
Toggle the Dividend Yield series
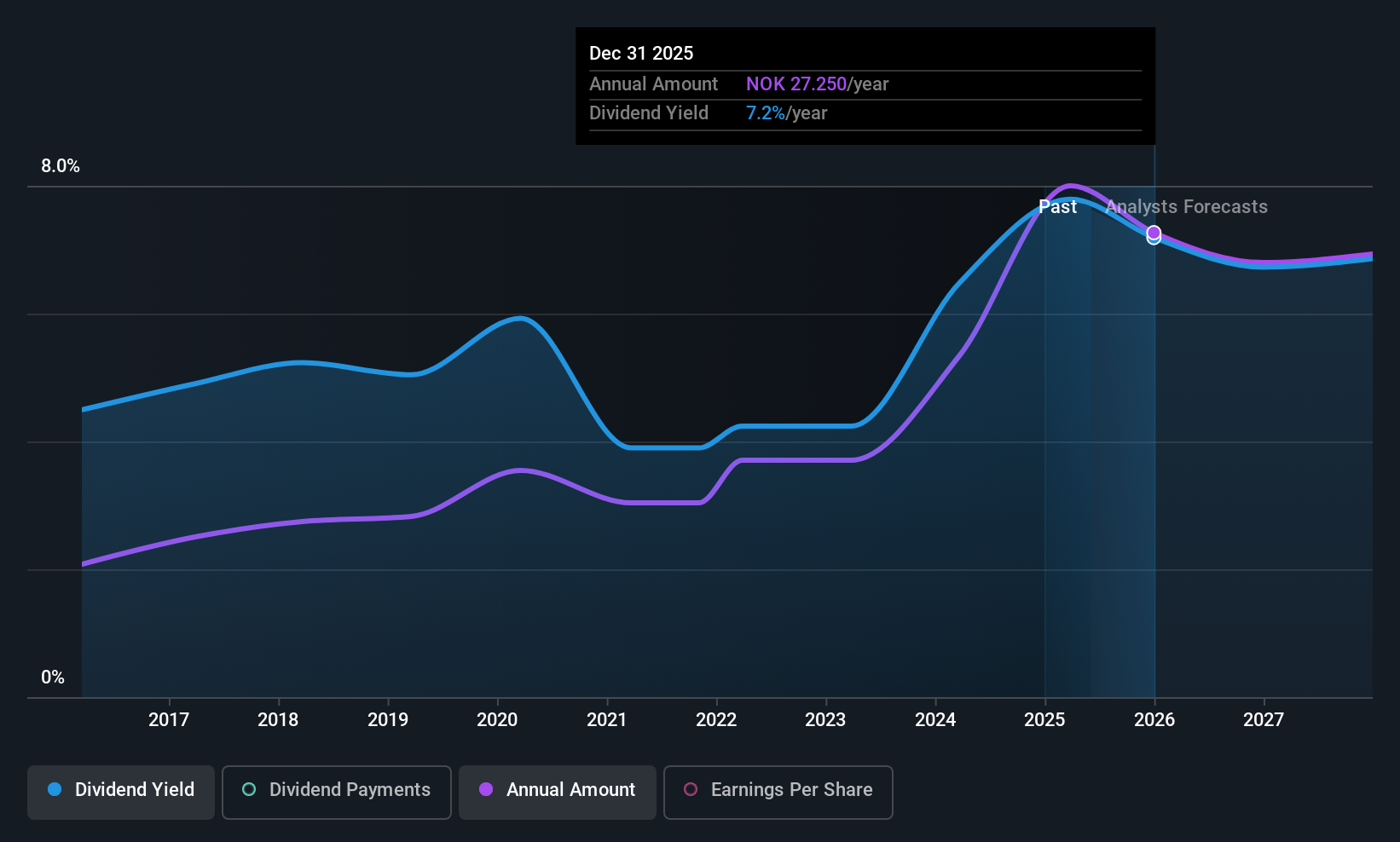click(x=121, y=793)
